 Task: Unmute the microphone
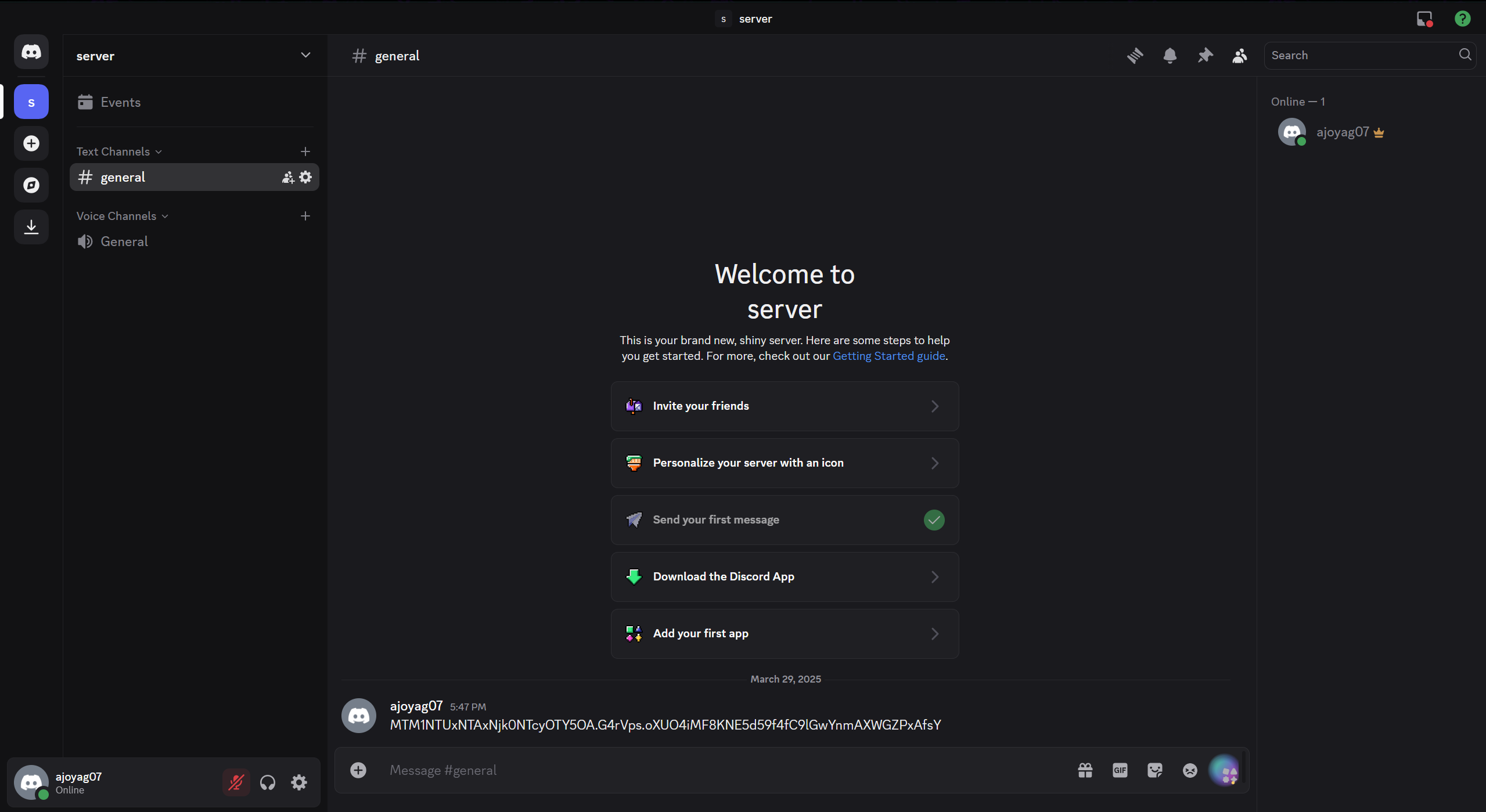click(x=236, y=782)
